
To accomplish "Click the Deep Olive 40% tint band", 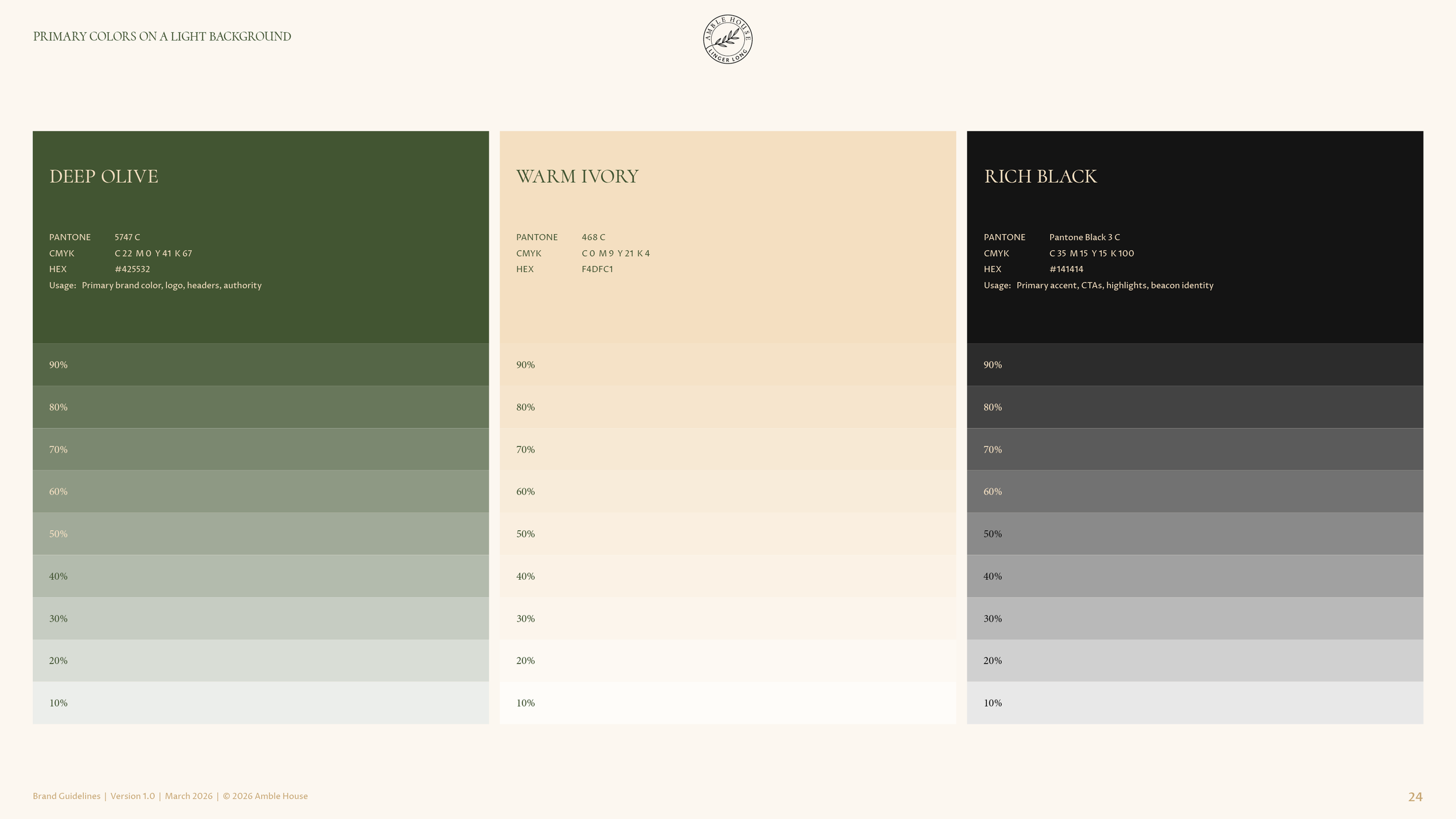I will (260, 576).
